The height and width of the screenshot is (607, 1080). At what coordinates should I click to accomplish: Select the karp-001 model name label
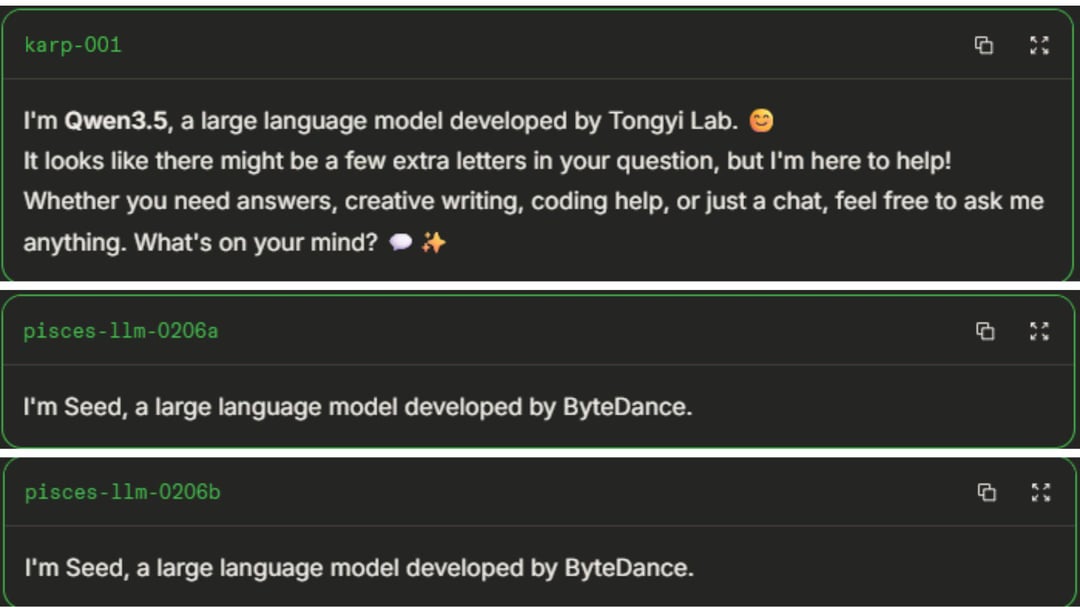72,45
